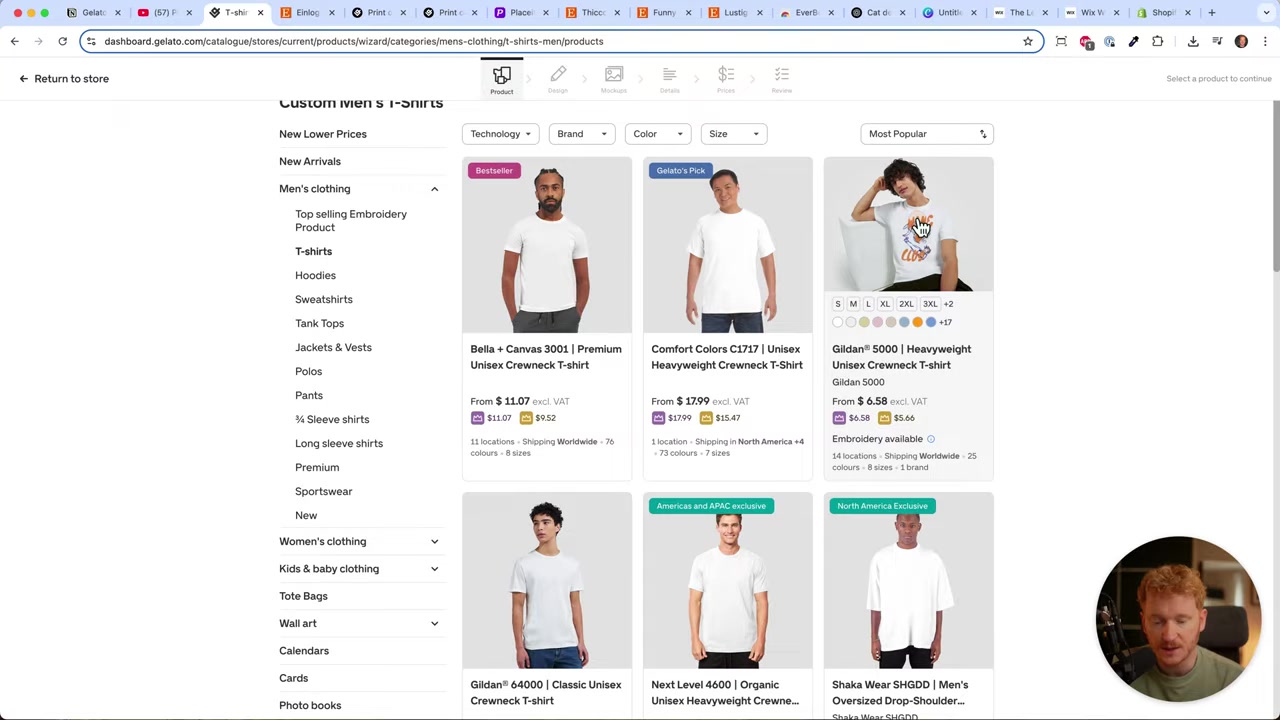Open Top selling Embroidery Product link
Screen dimensions: 1280x720
(351, 221)
